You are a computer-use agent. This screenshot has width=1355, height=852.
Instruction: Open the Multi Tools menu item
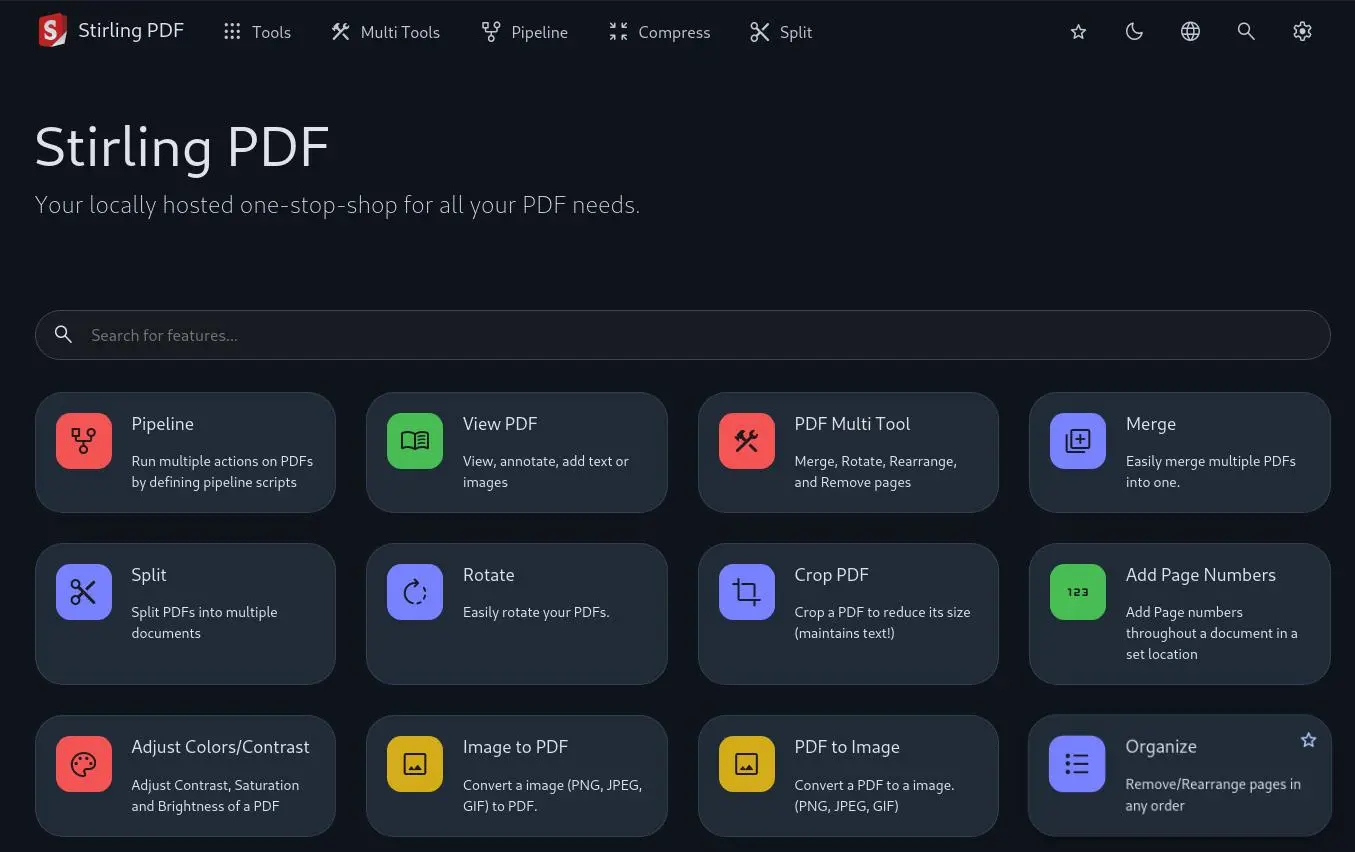click(385, 32)
